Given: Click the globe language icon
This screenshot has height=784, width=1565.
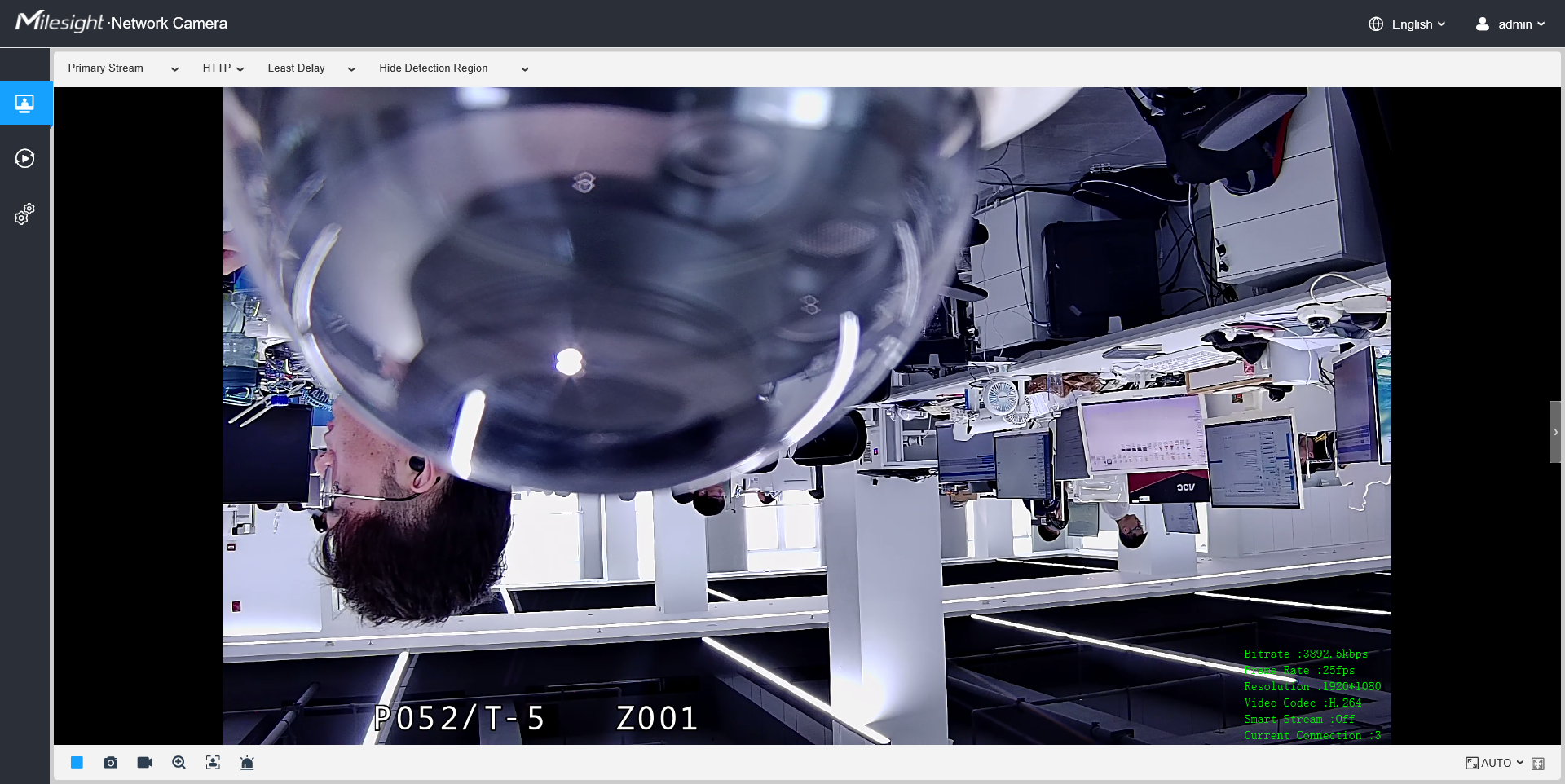Looking at the screenshot, I should (x=1376, y=24).
